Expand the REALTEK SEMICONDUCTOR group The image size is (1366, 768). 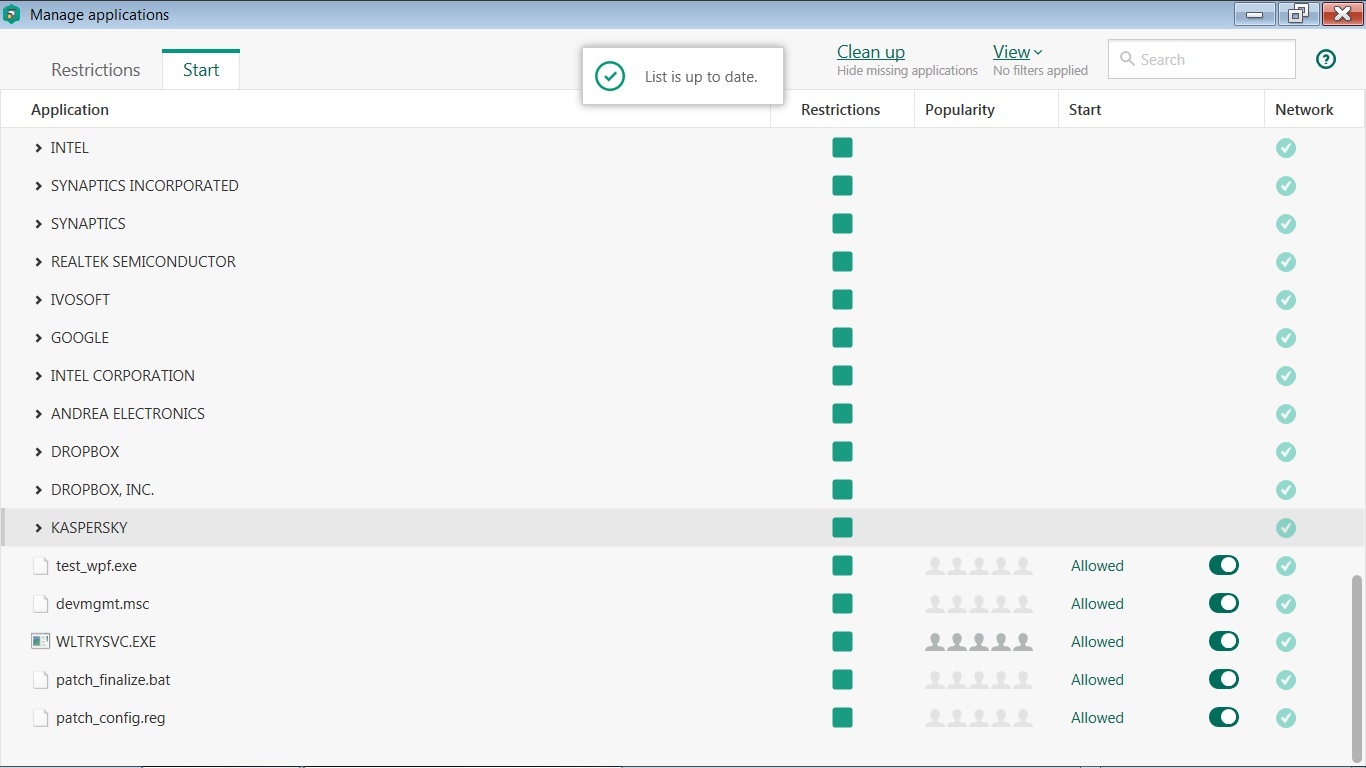tap(38, 262)
